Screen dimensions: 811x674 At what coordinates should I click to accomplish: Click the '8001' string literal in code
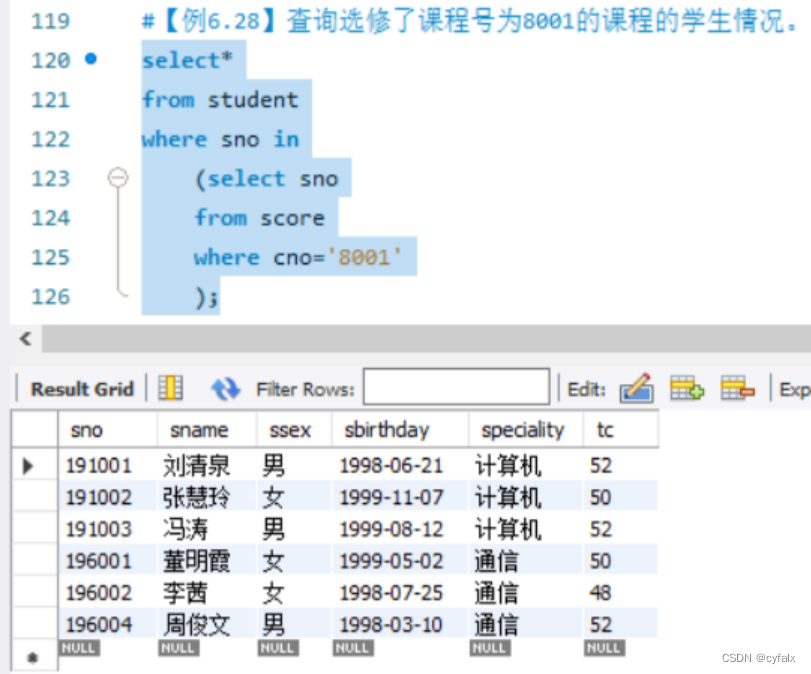[364, 257]
